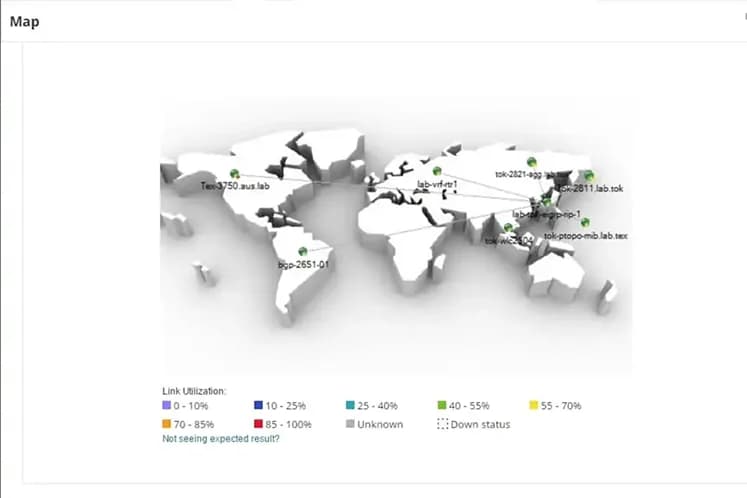The image size is (747, 498).
Task: Click the '40 - 55%' legend text
Action: (469, 406)
